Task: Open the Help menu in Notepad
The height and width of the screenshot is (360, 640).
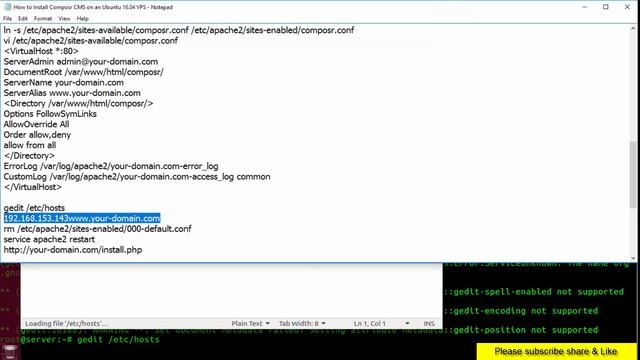Action: (82, 18)
